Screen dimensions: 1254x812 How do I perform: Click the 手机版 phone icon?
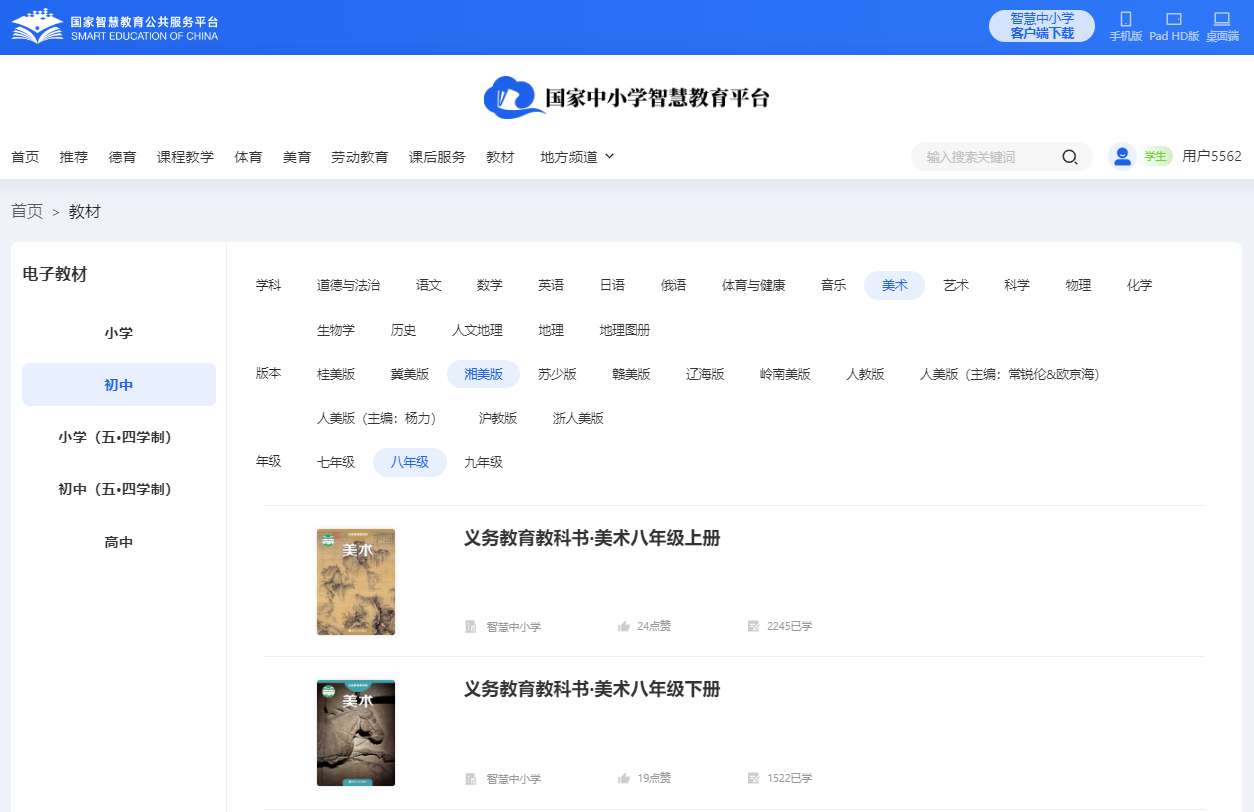pyautogui.click(x=1125, y=19)
